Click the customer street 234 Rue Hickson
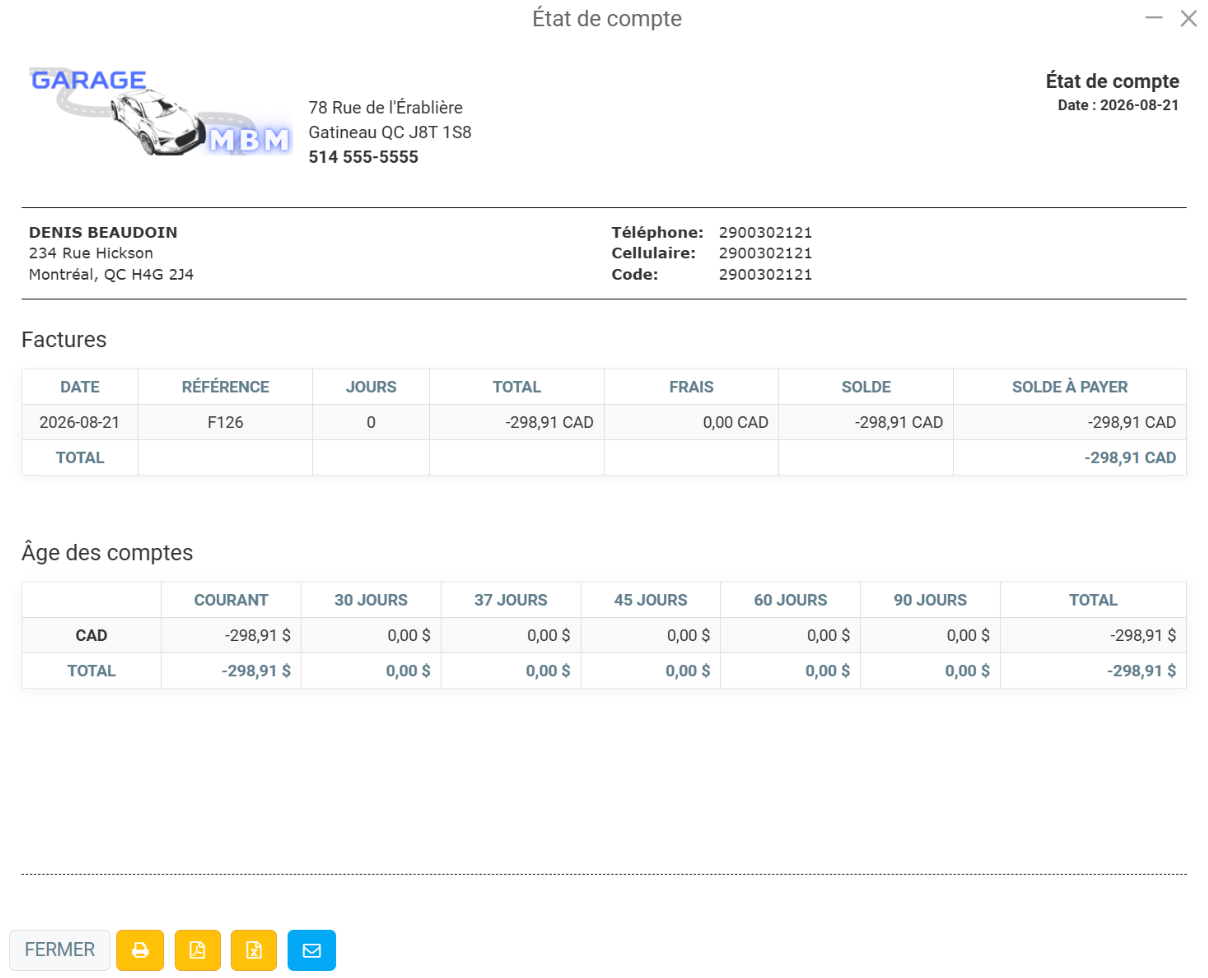Screen dimensions: 1208x978 (91, 253)
